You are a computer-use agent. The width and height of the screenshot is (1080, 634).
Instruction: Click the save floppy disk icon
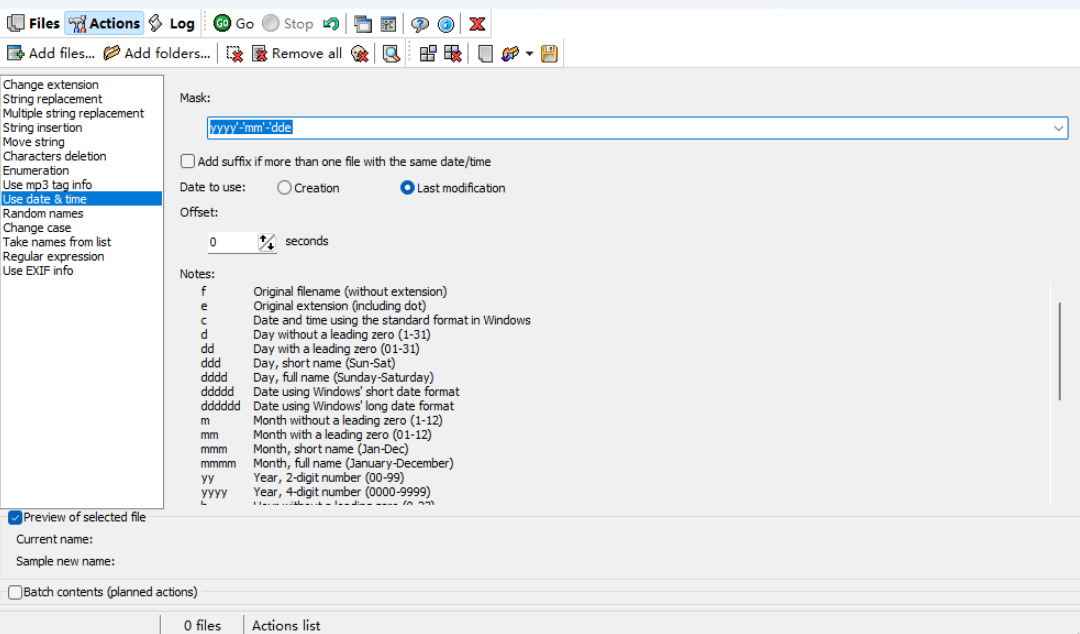pyautogui.click(x=549, y=53)
